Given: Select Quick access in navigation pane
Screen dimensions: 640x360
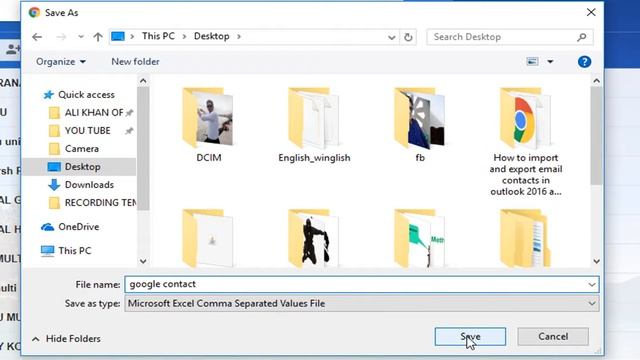Looking at the screenshot, I should tap(86, 95).
